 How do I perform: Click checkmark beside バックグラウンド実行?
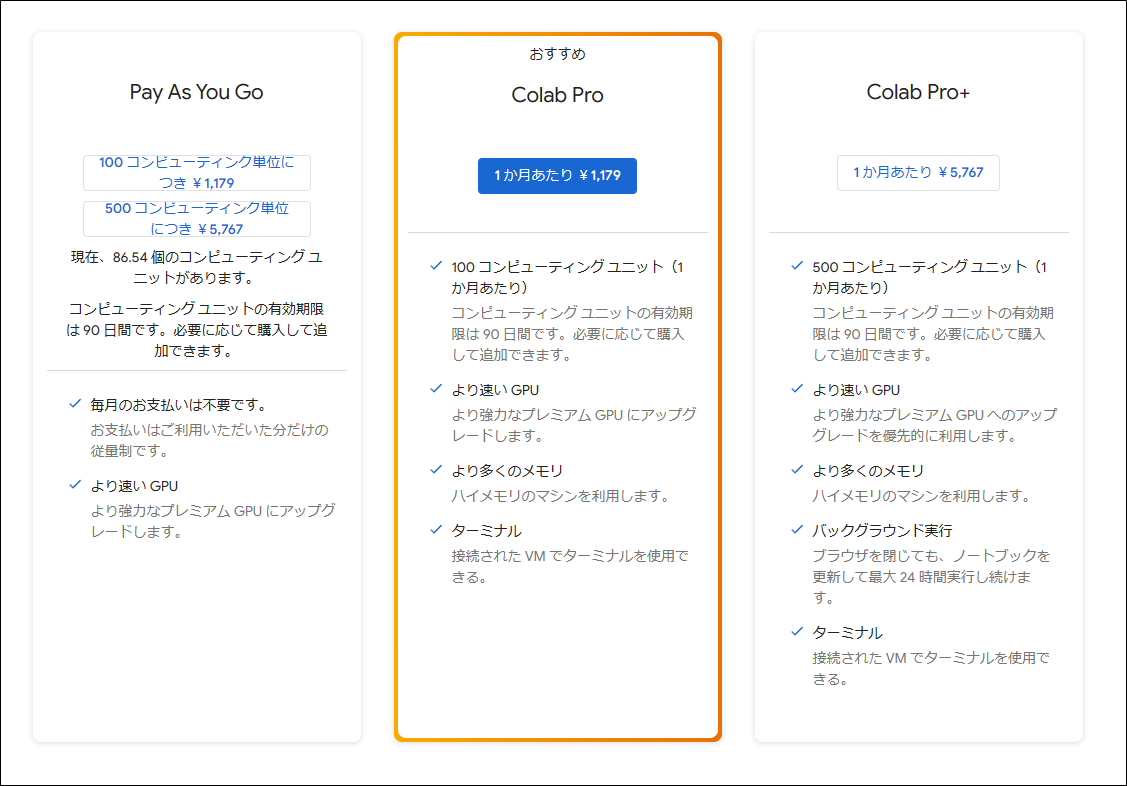click(x=796, y=530)
